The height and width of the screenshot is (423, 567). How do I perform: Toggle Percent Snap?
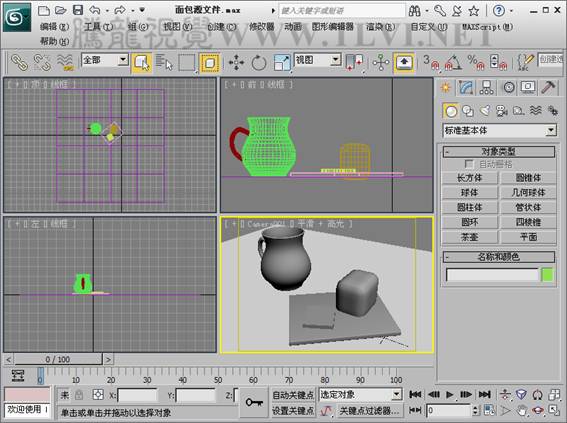coord(476,63)
